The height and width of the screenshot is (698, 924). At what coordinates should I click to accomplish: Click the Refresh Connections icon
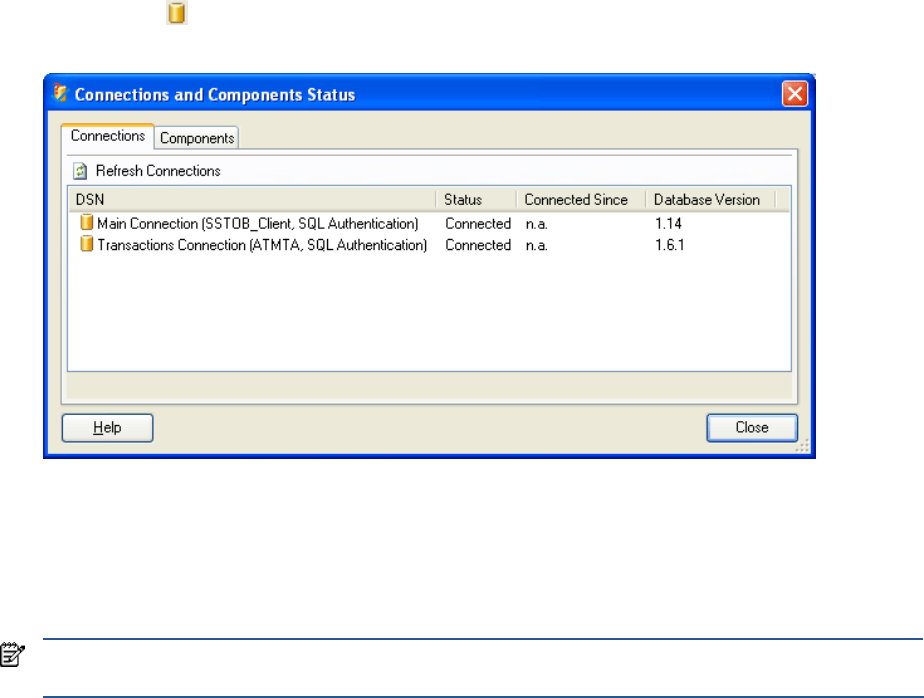click(x=81, y=171)
